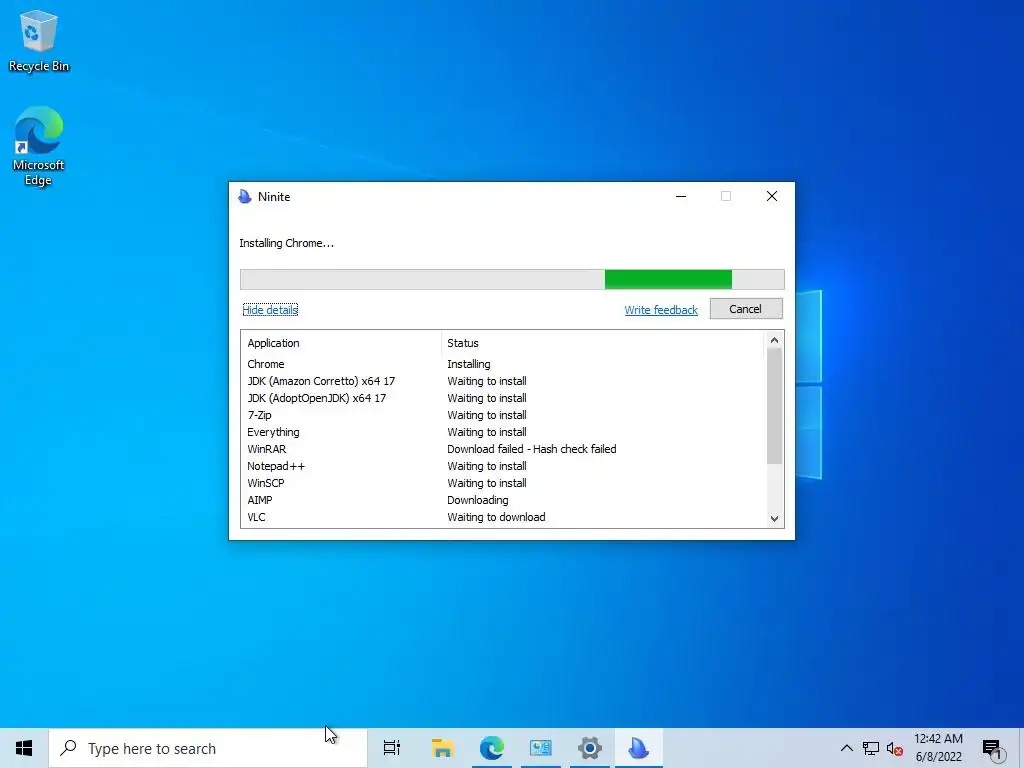Select the AIMP row

coord(503,500)
